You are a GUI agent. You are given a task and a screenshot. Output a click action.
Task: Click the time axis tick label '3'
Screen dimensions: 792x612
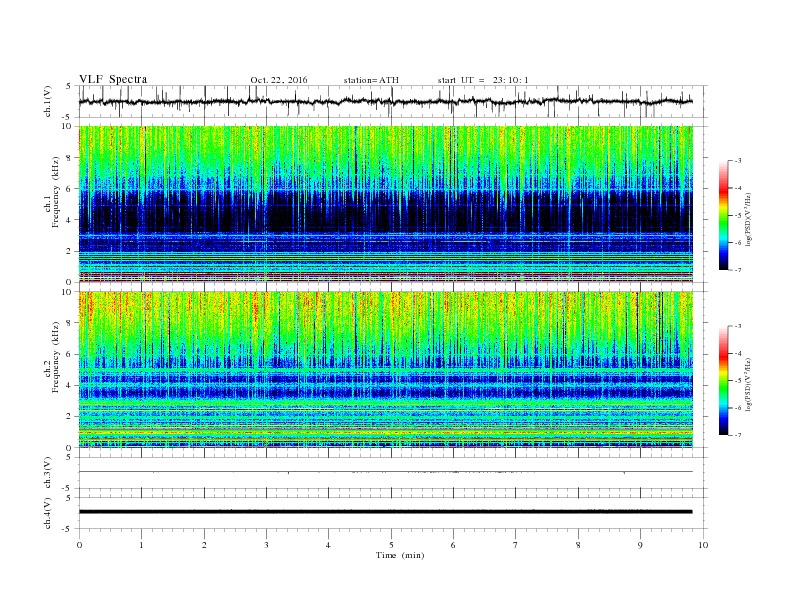pyautogui.click(x=266, y=545)
